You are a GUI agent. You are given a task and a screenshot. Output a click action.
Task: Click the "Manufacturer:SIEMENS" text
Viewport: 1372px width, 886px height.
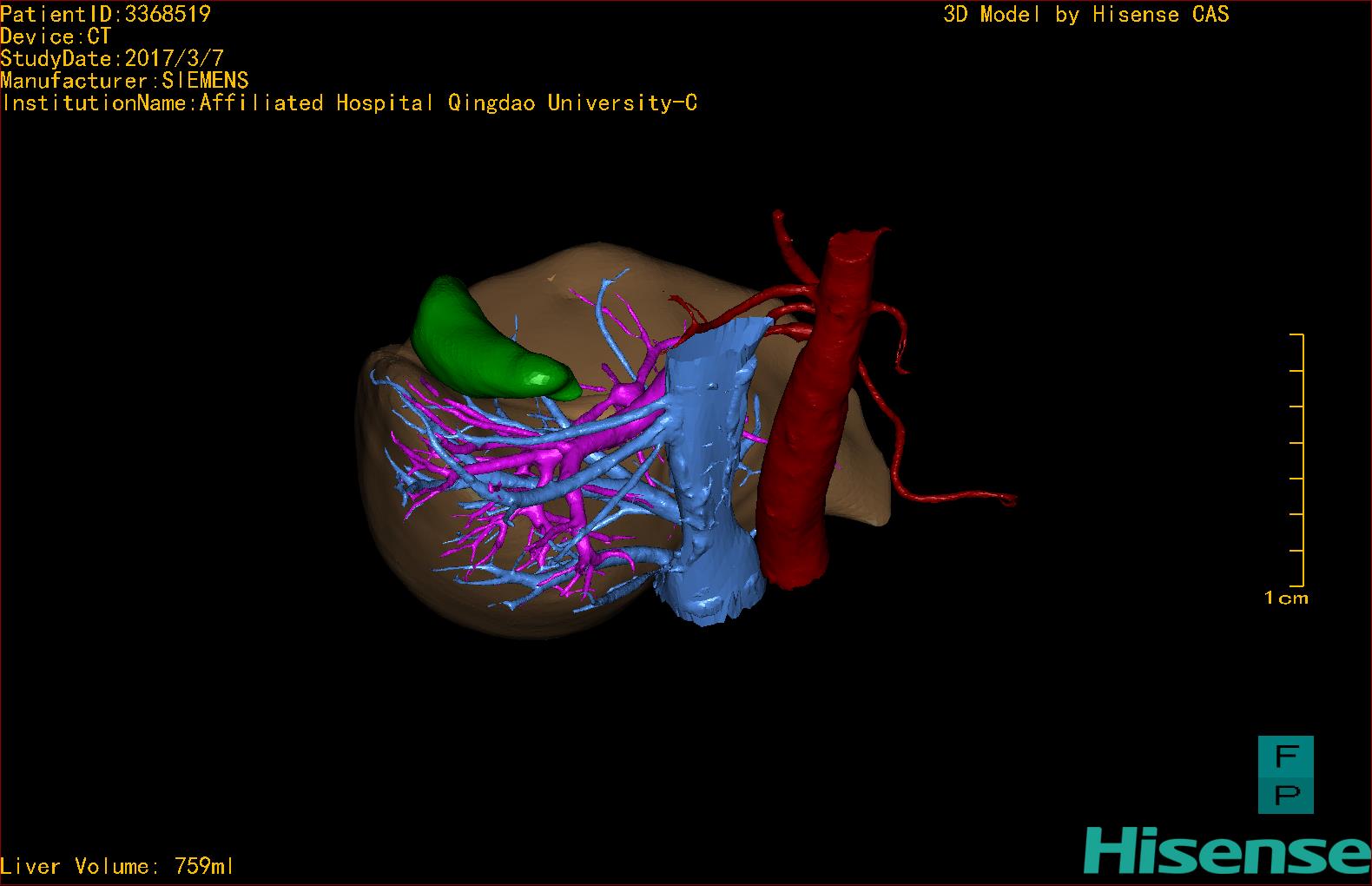(x=124, y=81)
